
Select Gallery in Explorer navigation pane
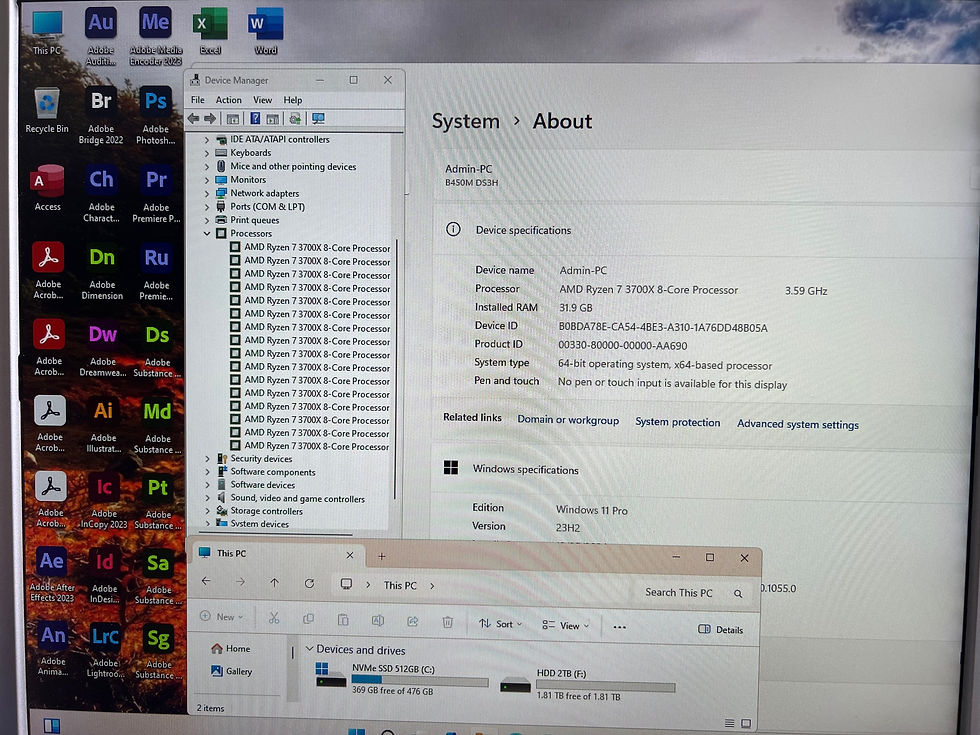(x=232, y=671)
